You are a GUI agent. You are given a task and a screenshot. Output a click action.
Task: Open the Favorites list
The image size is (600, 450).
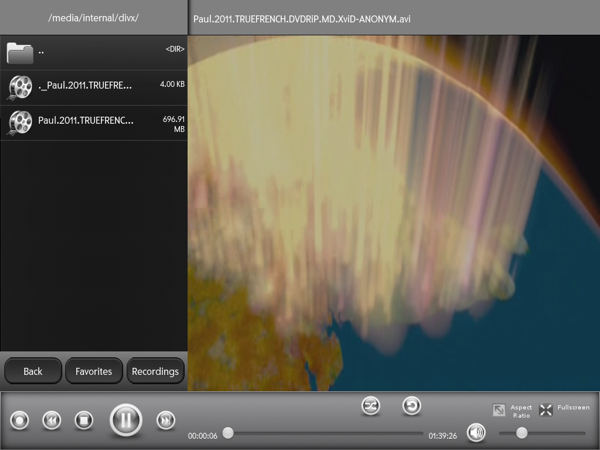(94, 371)
